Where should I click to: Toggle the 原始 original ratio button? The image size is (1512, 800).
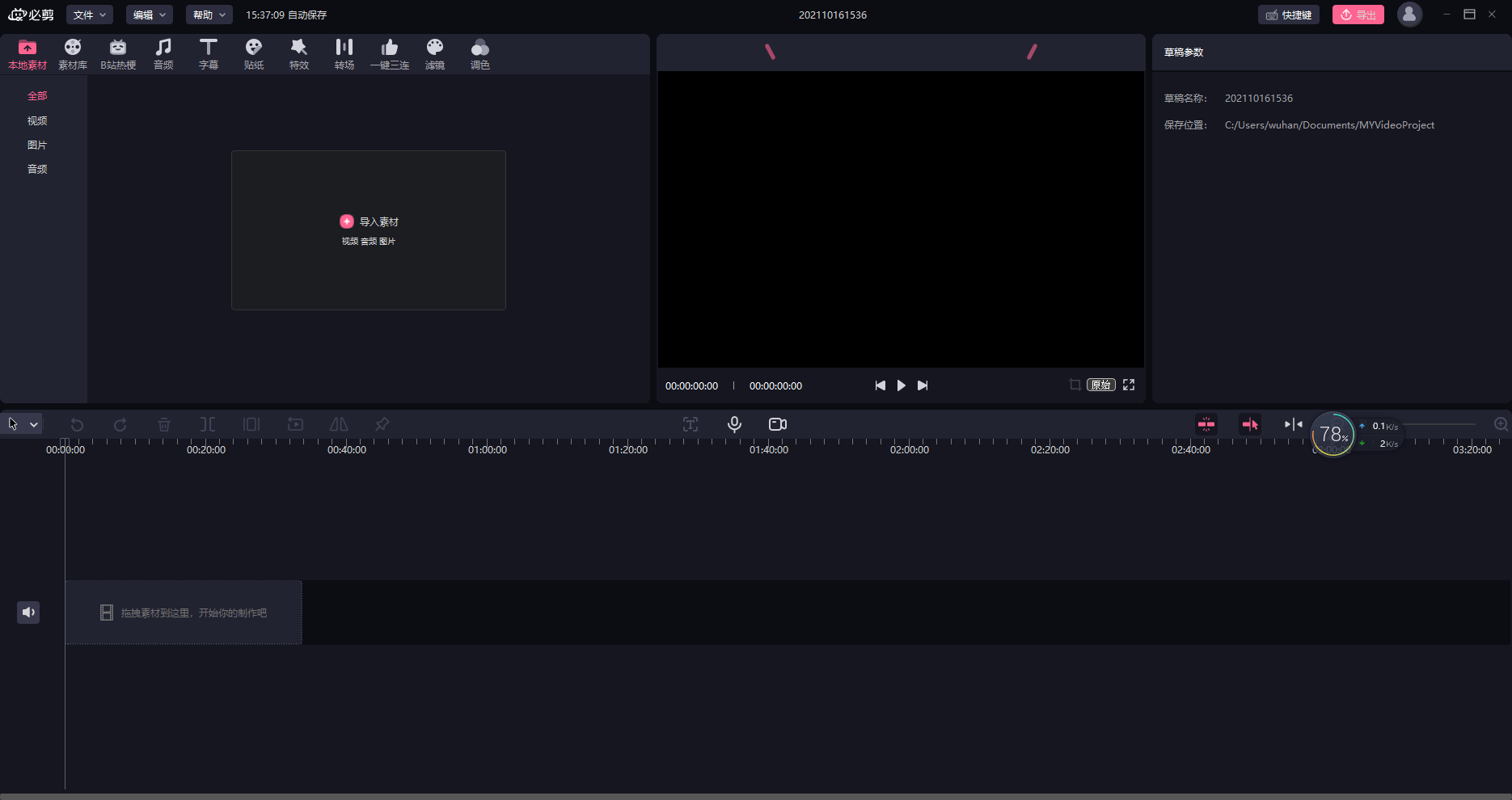coord(1100,385)
